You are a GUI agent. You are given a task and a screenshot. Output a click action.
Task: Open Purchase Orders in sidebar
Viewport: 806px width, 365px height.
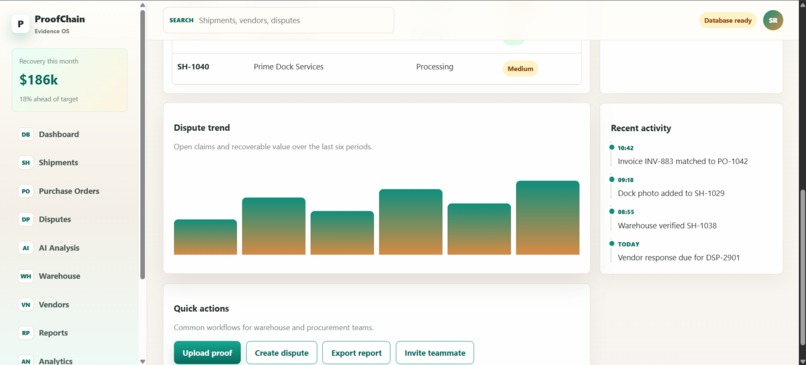coord(69,191)
